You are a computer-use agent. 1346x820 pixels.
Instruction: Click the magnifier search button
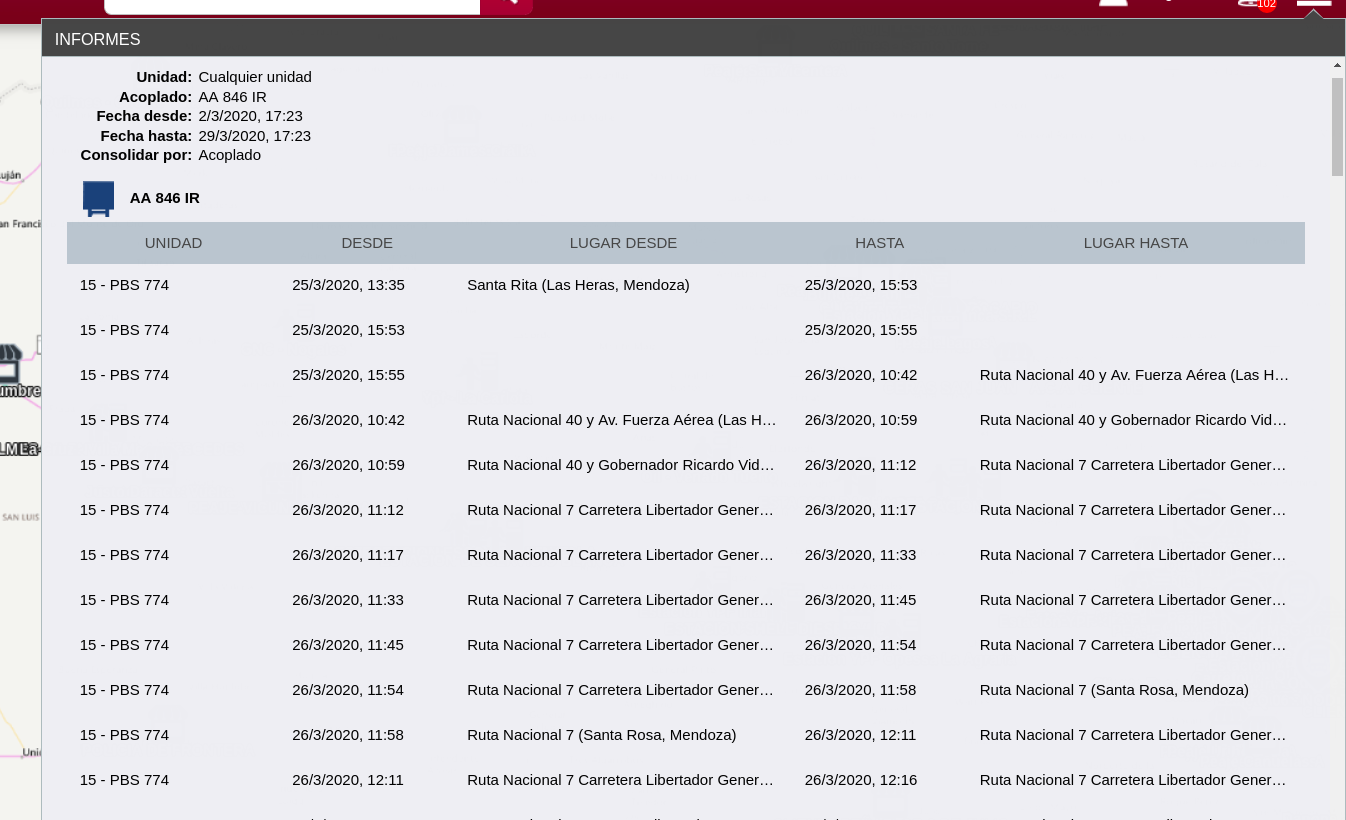[506, 4]
